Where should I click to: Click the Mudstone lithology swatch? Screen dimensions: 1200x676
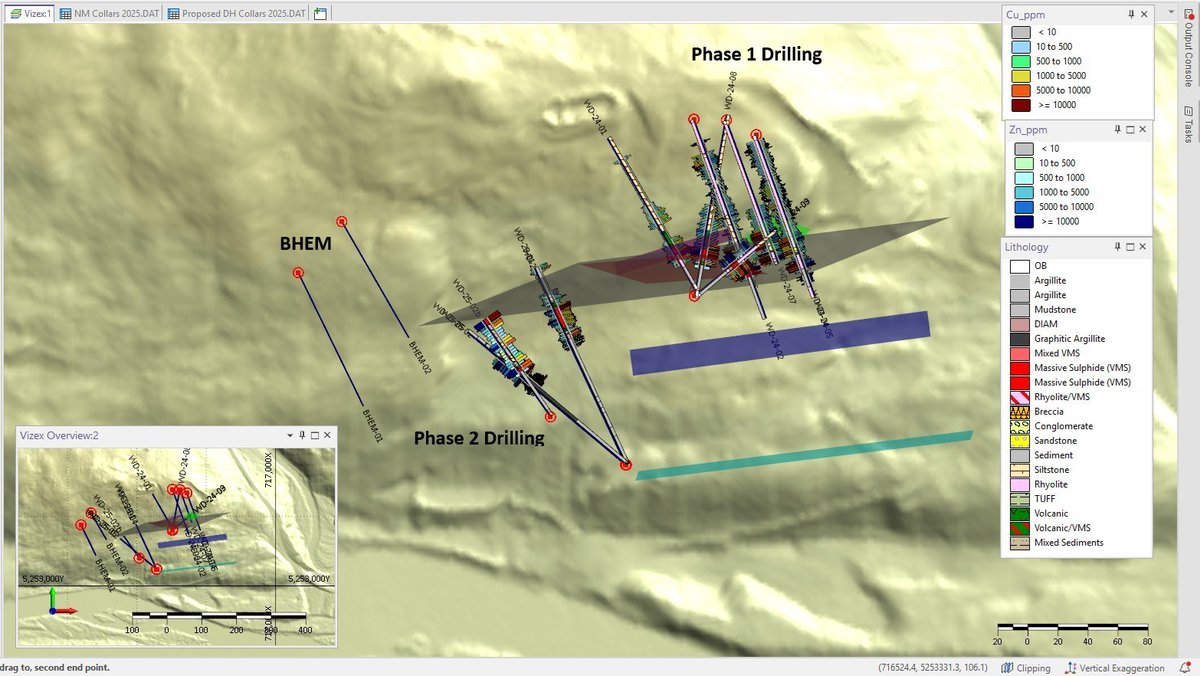1018,310
